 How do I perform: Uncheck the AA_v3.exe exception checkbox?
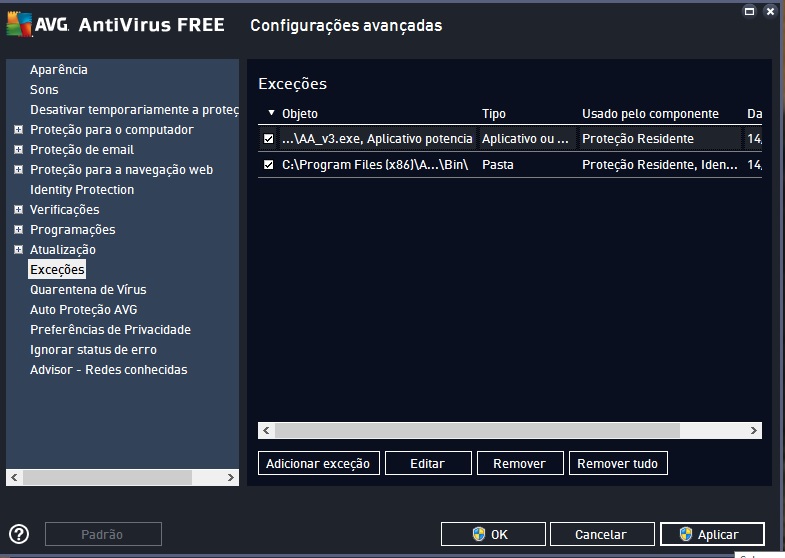[x=268, y=139]
